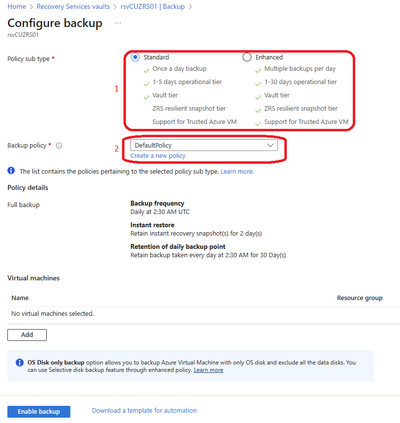This screenshot has width=400, height=423.
Task: Click the blue info icon beside policy list note
Action: pos(11,171)
